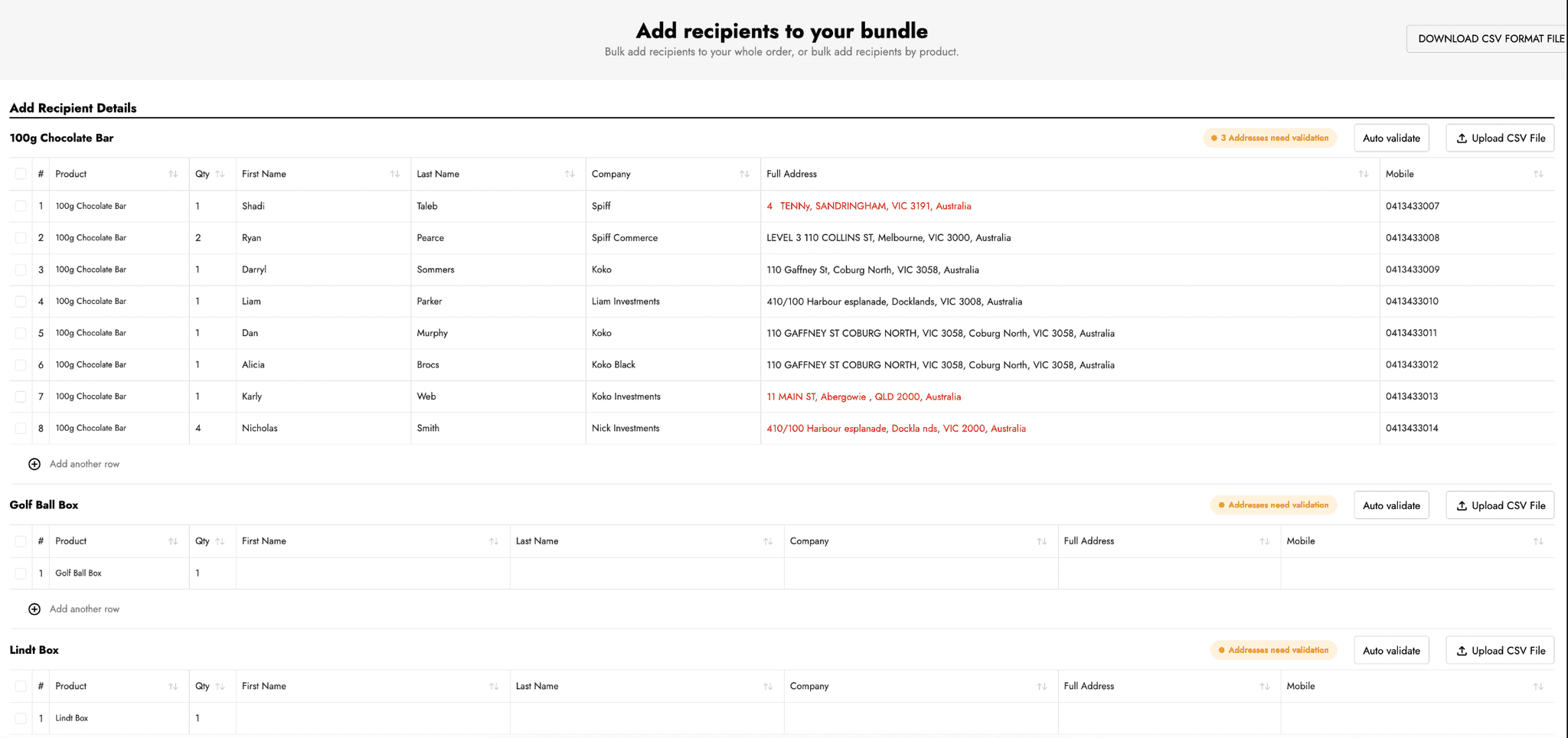This screenshot has height=738, width=1568.
Task: Open the 3 Addresses need validation badge
Action: [x=1269, y=139]
